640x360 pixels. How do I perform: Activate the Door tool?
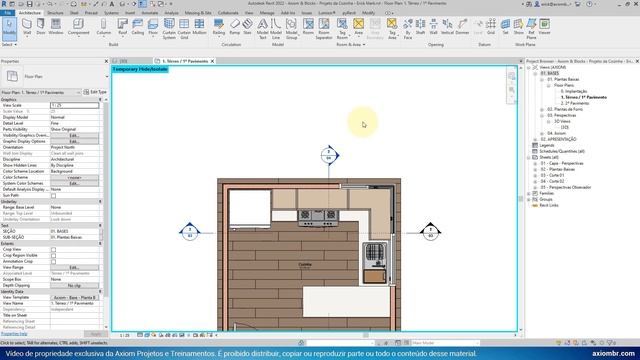coord(41,27)
